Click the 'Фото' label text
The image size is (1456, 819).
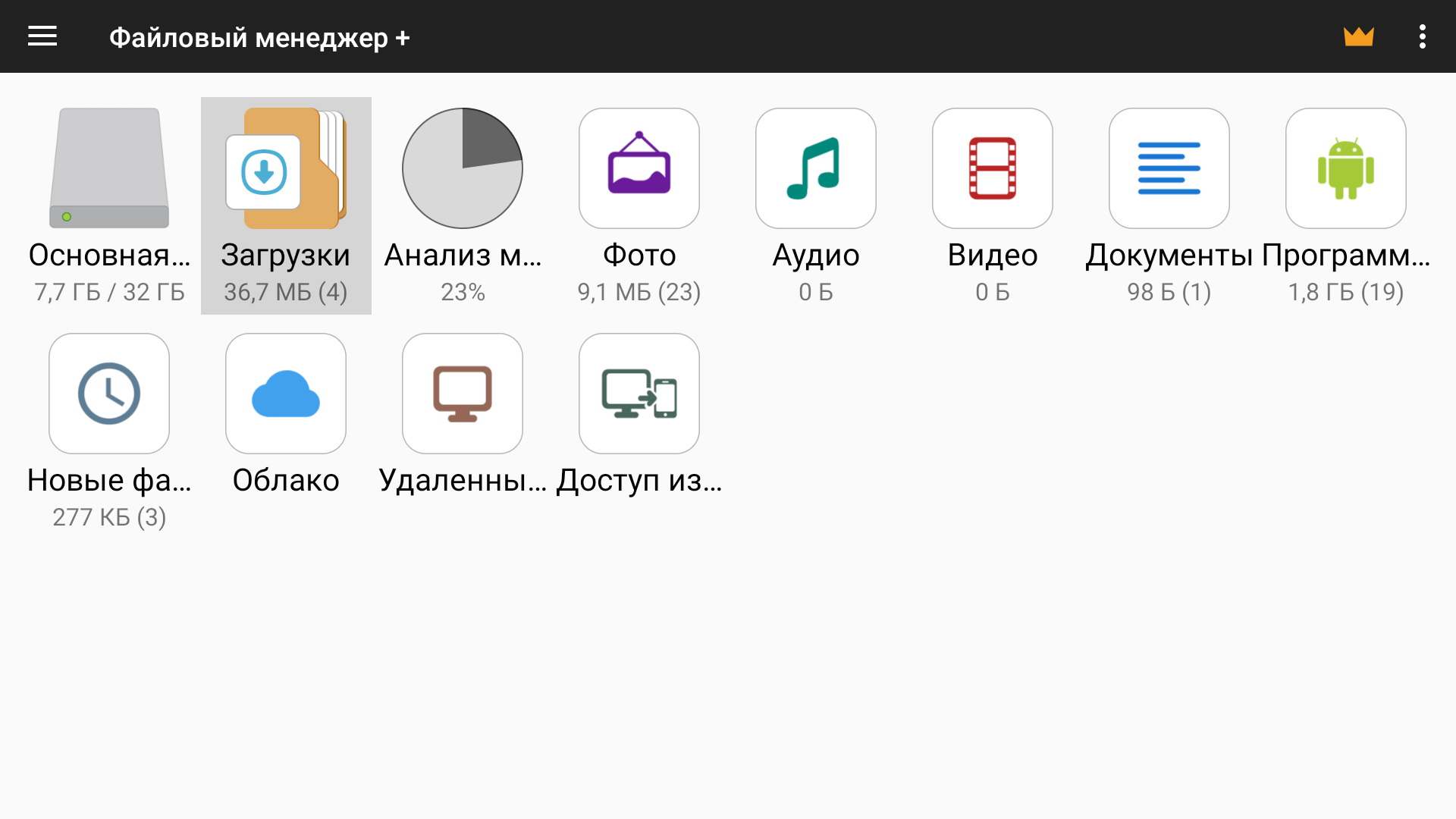[x=639, y=256]
